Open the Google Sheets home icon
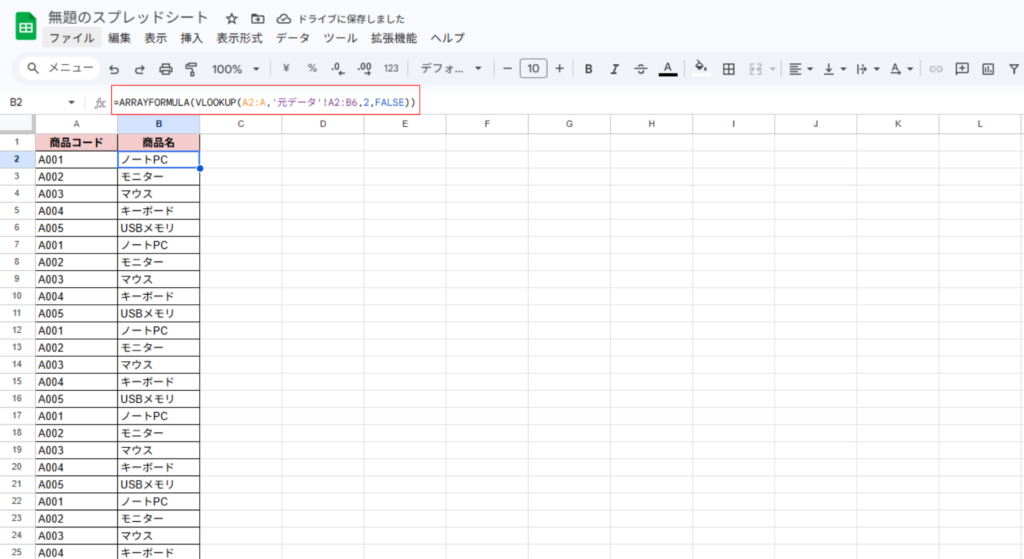 [25, 27]
